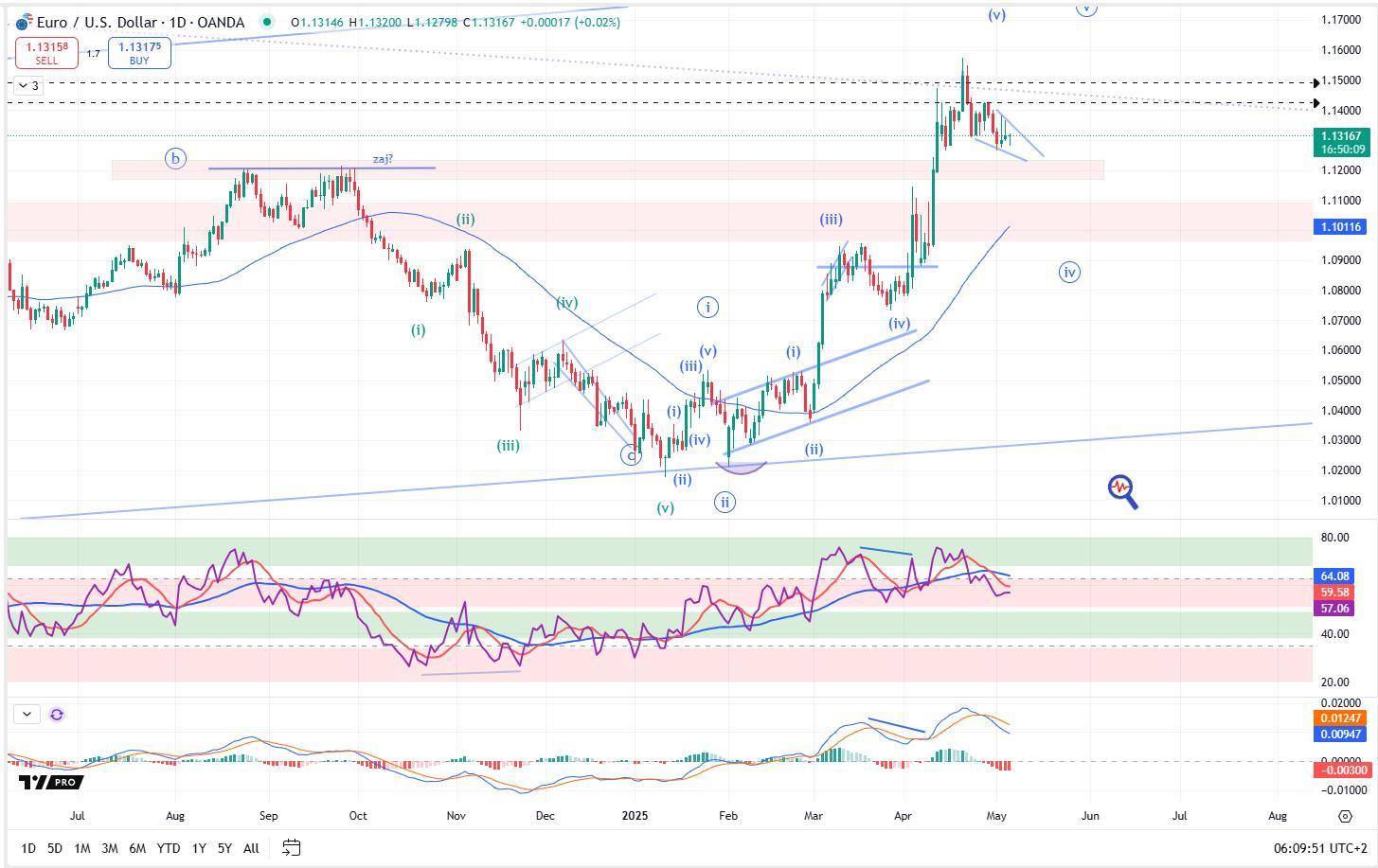The image size is (1378, 868).
Task: Click the Euro/U.S. Dollar flag symbol icon
Action: click(24, 22)
